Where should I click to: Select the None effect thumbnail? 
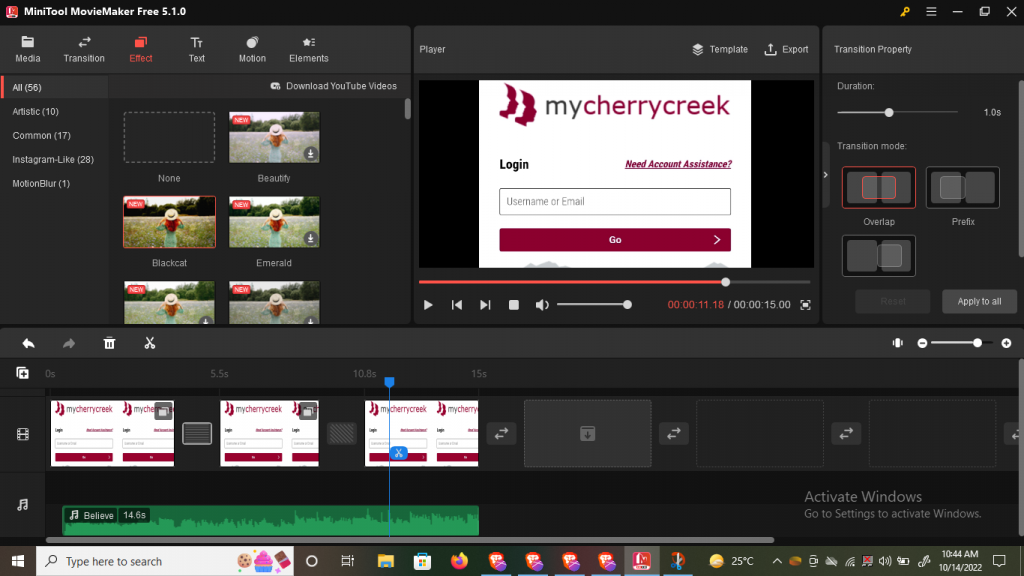[169, 137]
